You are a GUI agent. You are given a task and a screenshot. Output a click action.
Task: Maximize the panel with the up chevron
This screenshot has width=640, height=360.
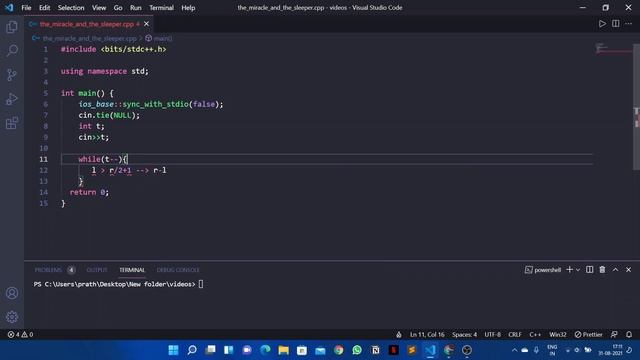click(616, 269)
